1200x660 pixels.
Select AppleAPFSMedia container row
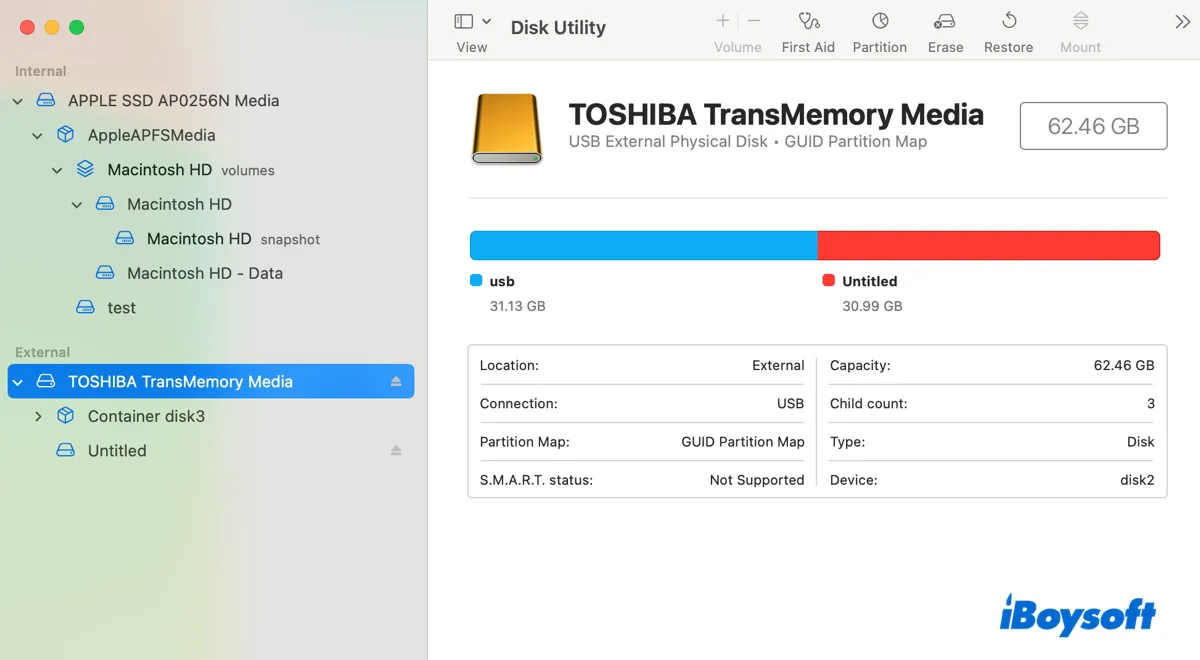tap(151, 135)
